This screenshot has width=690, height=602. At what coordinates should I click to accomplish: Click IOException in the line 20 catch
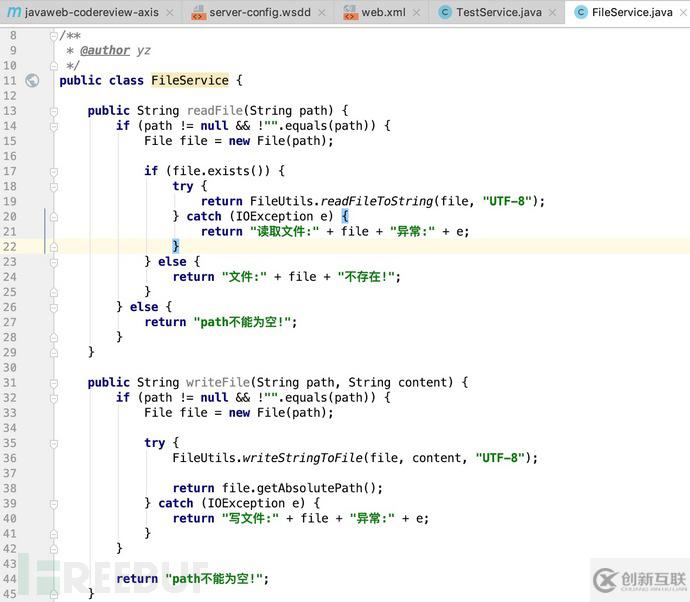coord(275,216)
